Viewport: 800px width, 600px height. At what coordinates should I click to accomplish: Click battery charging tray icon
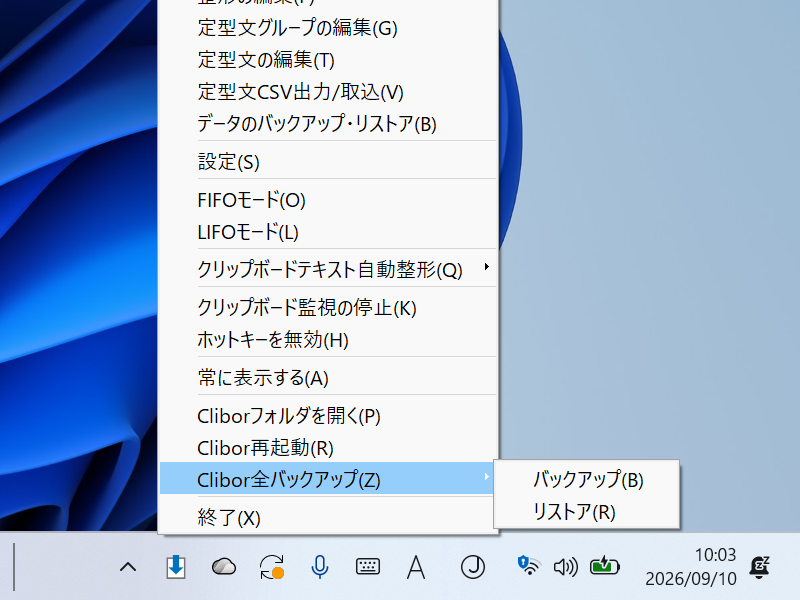pyautogui.click(x=604, y=566)
